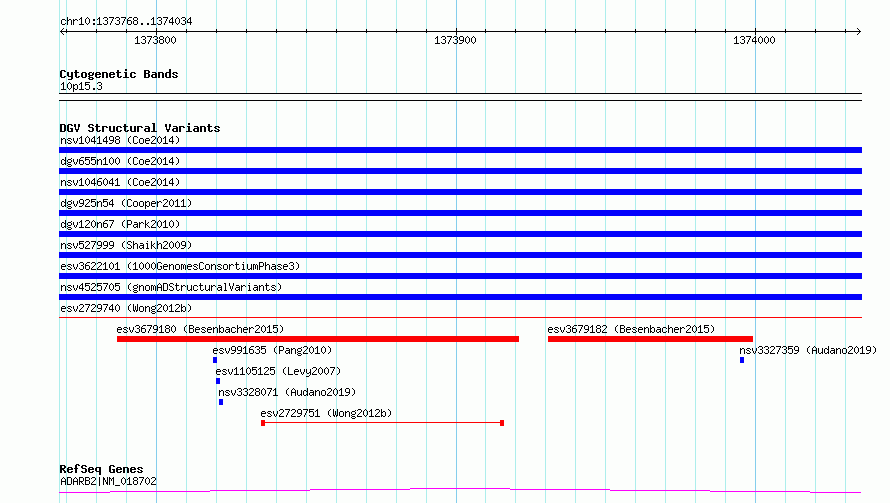Click the red bar under esv3679180
This screenshot has width=890, height=503.
[318, 339]
